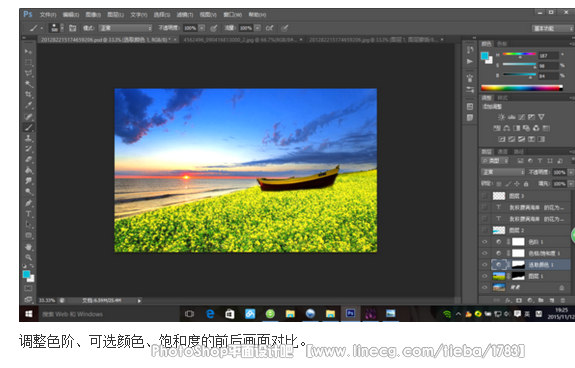The image size is (575, 368).
Task: Switch to the 通道 tab
Action: (502, 151)
